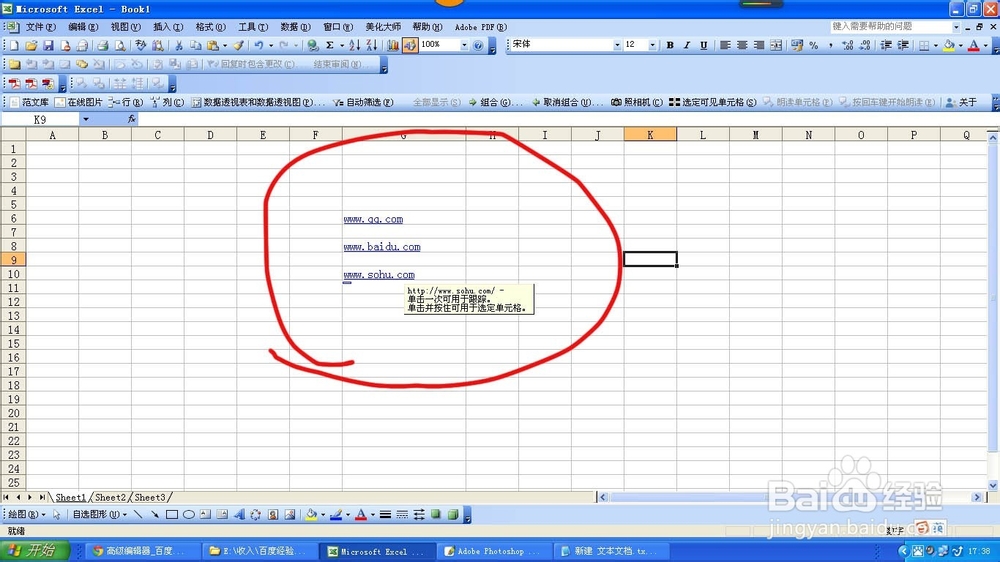Toggle AutoFilter 自动筛选
This screenshot has height=562, width=1000.
point(363,102)
